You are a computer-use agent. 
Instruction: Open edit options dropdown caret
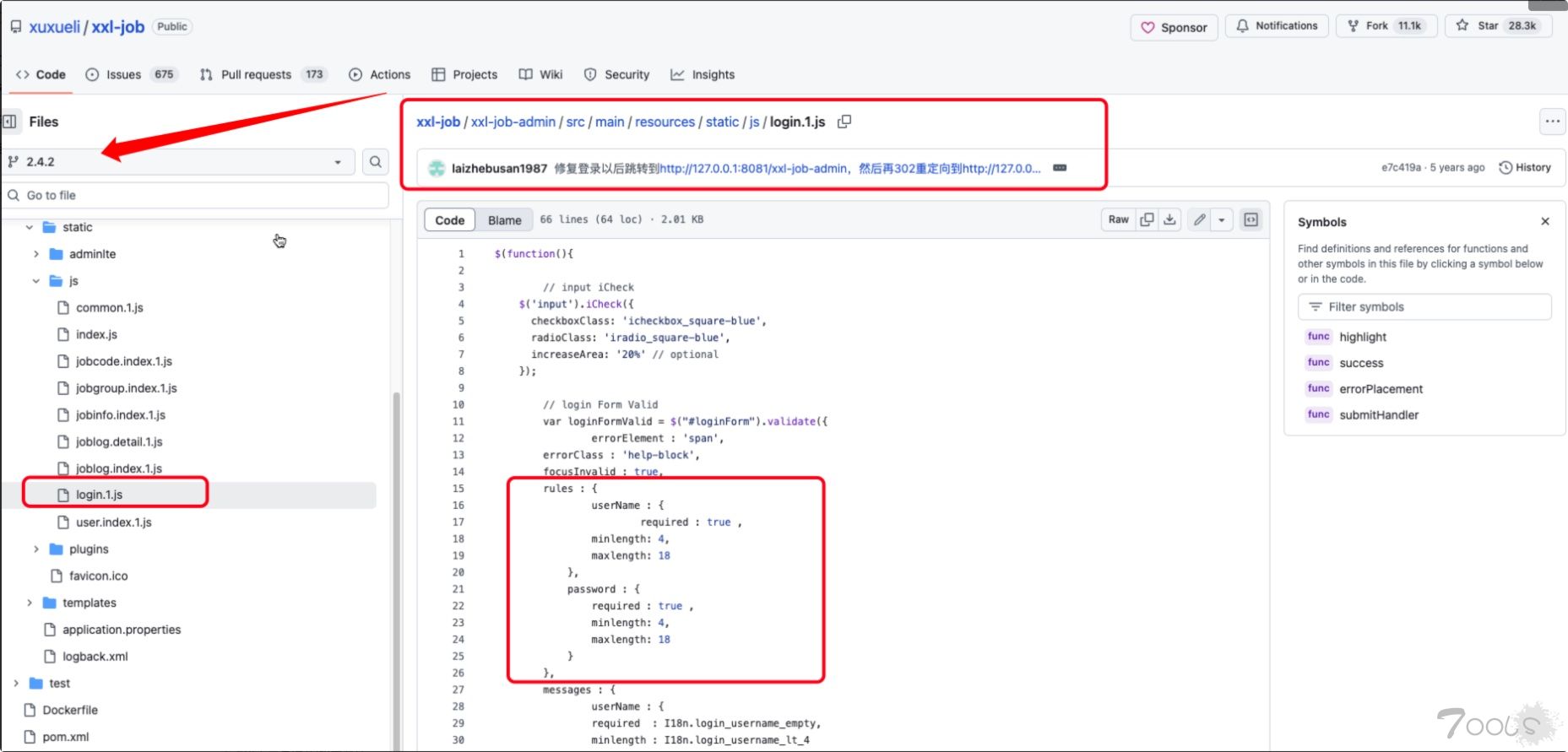(x=1222, y=219)
